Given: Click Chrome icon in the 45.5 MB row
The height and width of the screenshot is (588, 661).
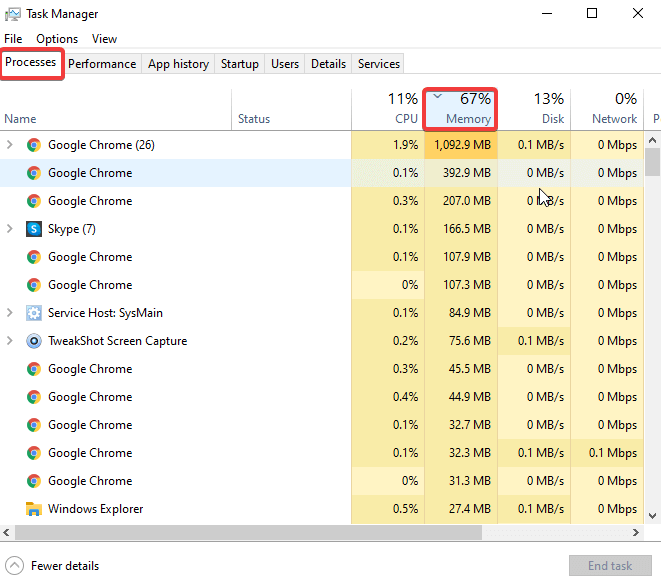Looking at the screenshot, I should pos(34,369).
